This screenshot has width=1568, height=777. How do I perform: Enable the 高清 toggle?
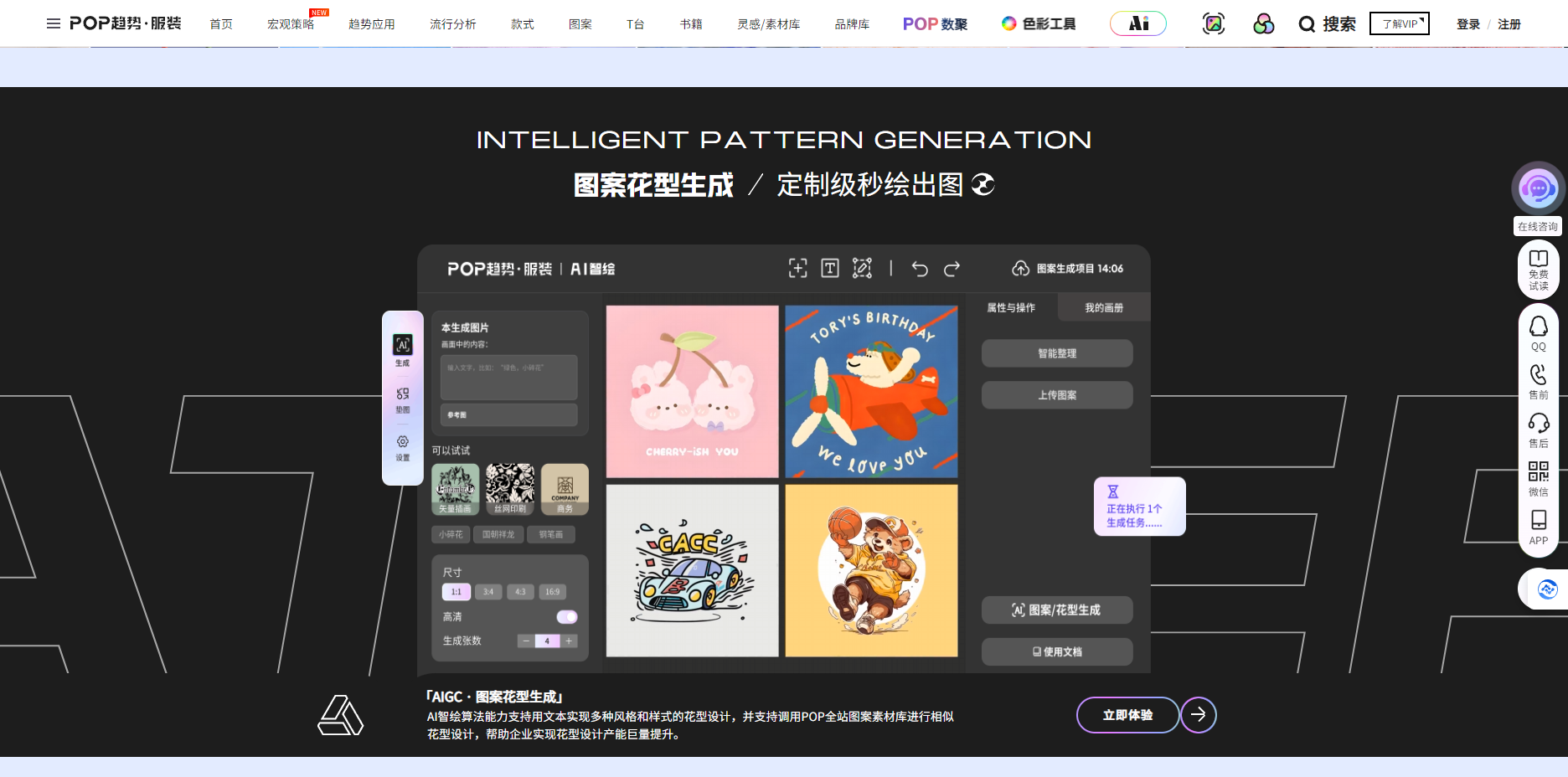coord(566,616)
